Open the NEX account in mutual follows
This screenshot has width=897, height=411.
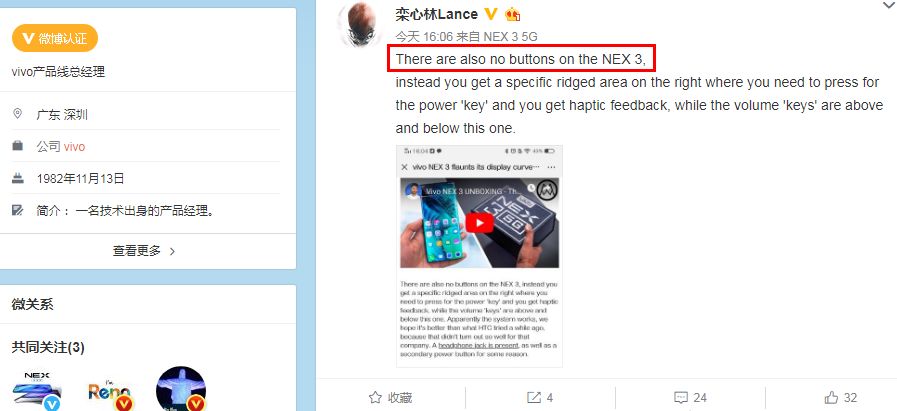tap(37, 390)
